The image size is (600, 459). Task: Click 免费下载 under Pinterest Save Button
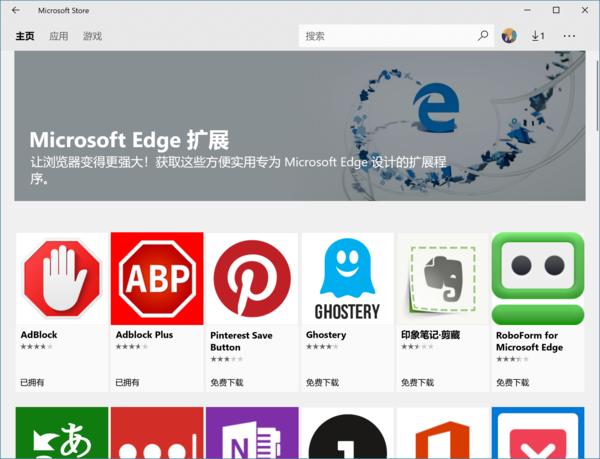click(227, 382)
